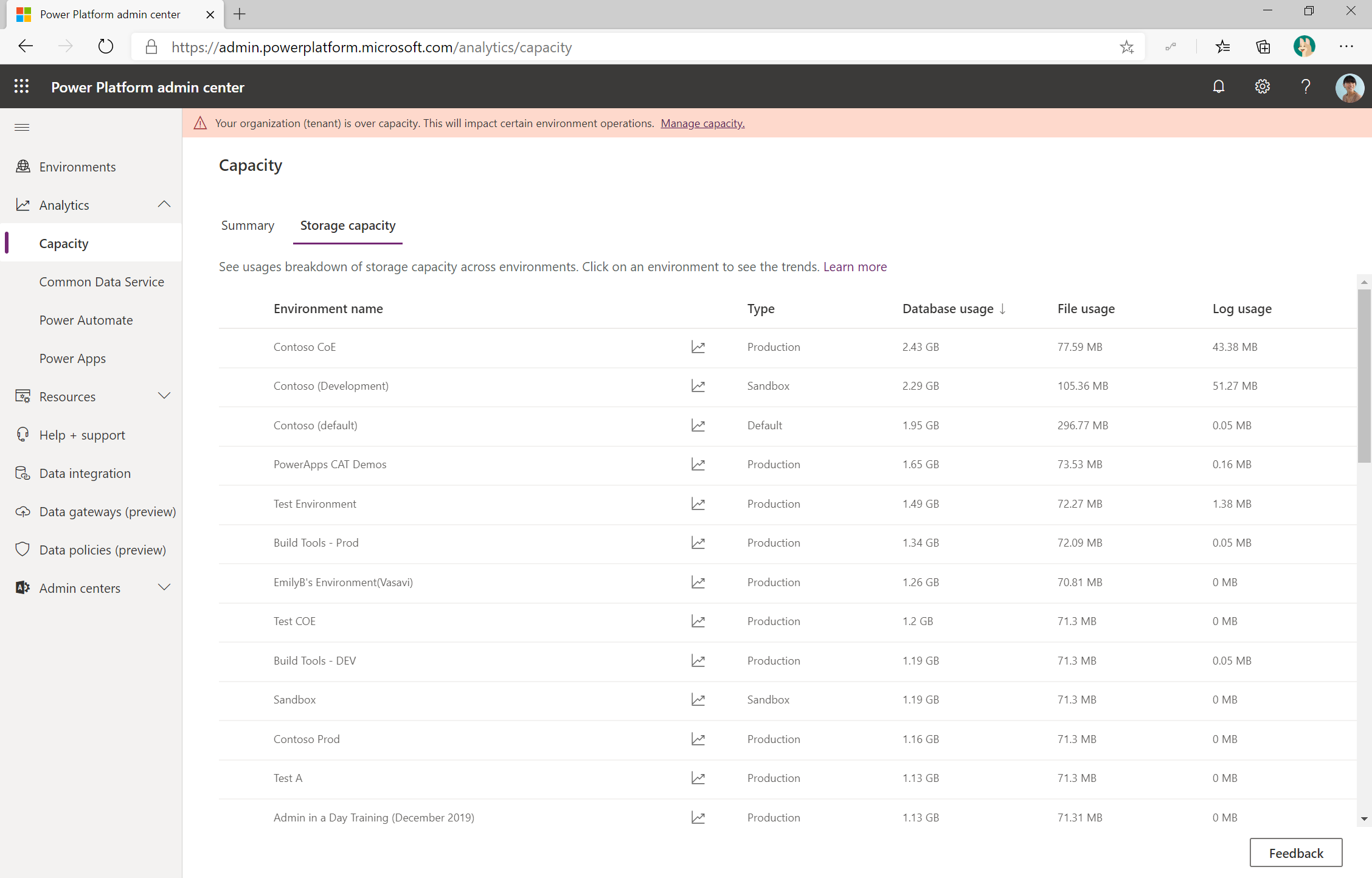The width and height of the screenshot is (1372, 878).
Task: Click the trend icon for Contoso CoE
Action: pyautogui.click(x=698, y=347)
